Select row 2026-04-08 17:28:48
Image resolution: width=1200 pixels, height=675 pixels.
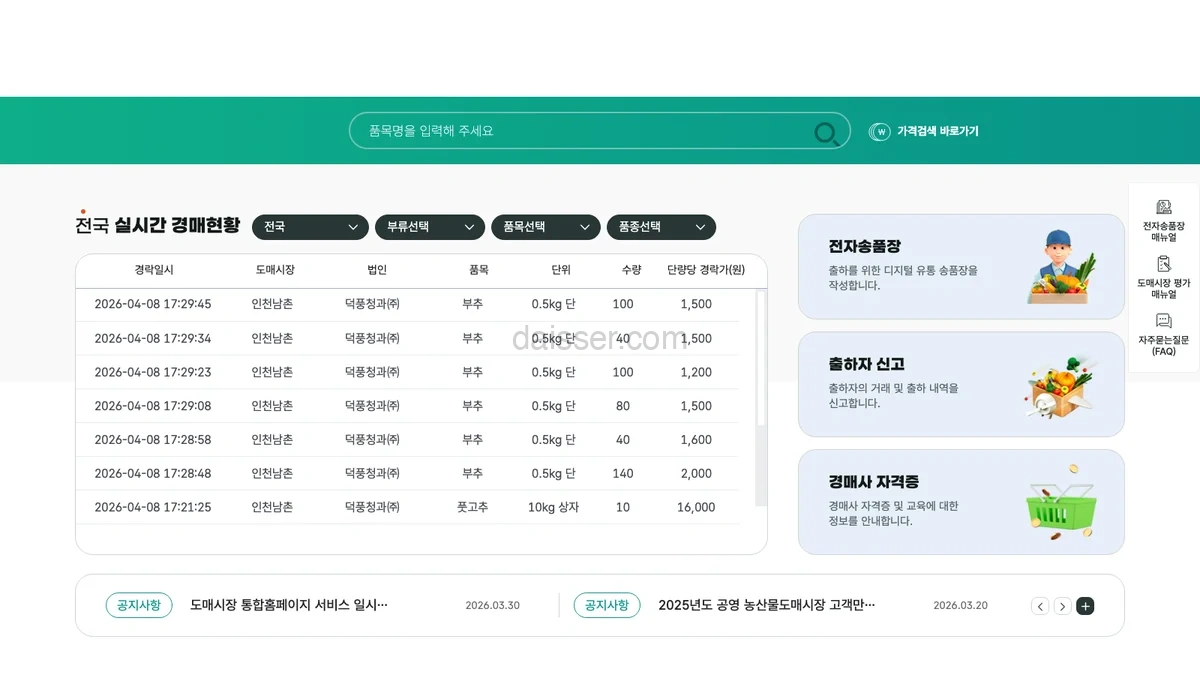408,473
